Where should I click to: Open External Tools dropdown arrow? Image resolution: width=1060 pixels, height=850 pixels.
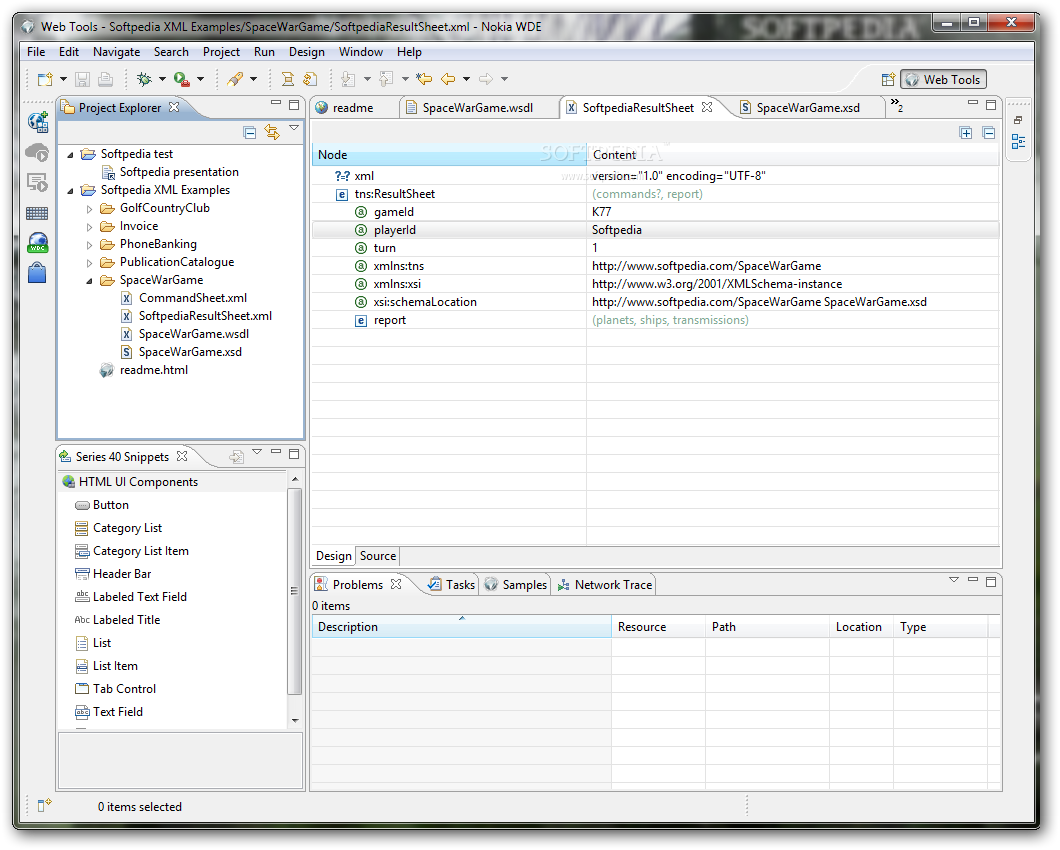(x=200, y=79)
